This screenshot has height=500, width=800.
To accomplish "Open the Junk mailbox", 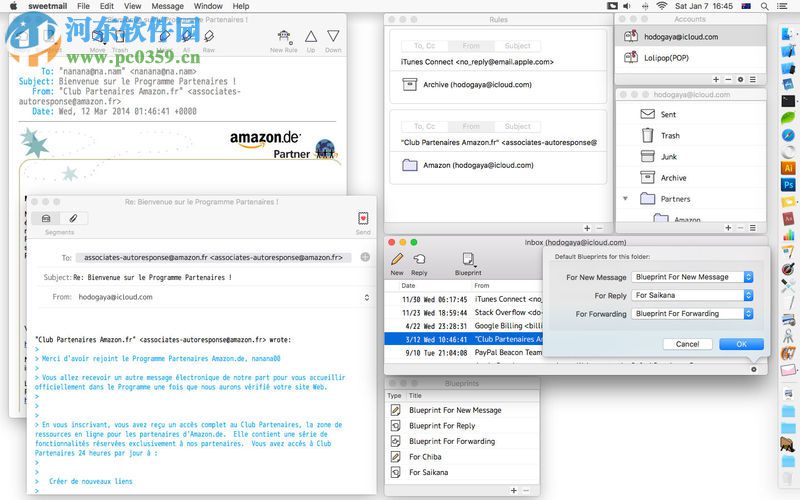I will click(x=691, y=157).
